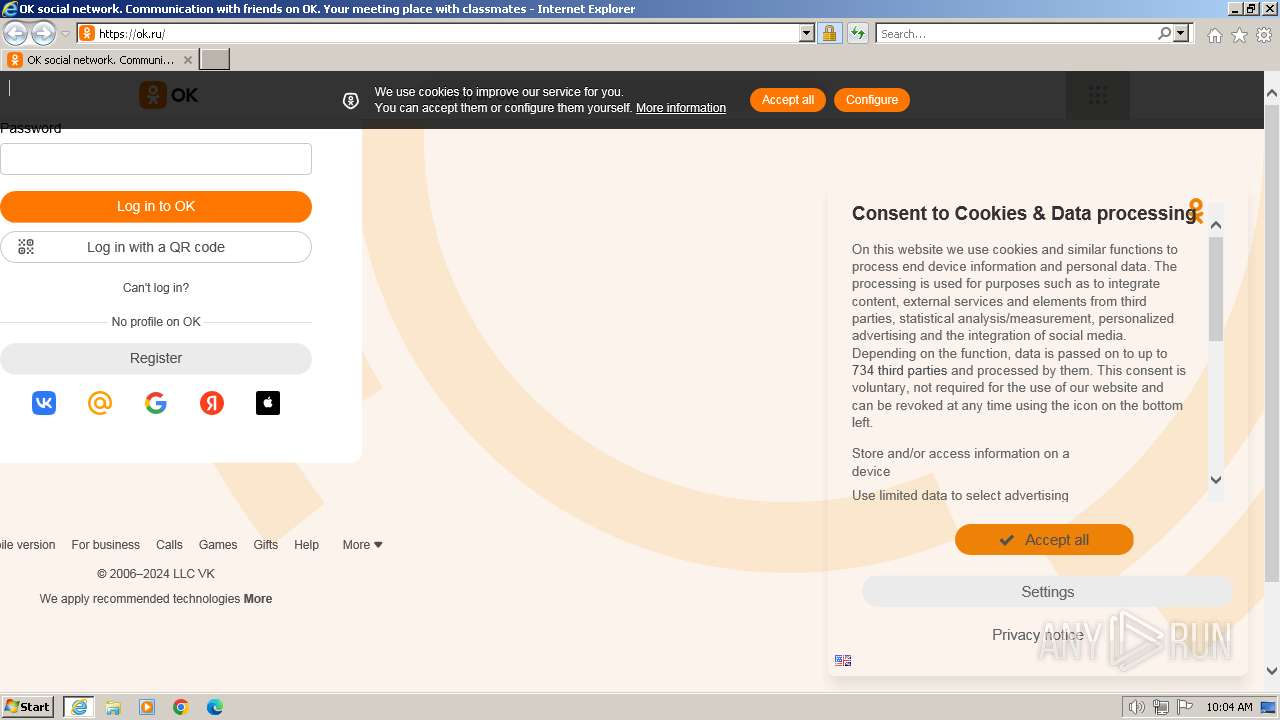
Task: Click the volume tray icon
Action: pos(1137,707)
